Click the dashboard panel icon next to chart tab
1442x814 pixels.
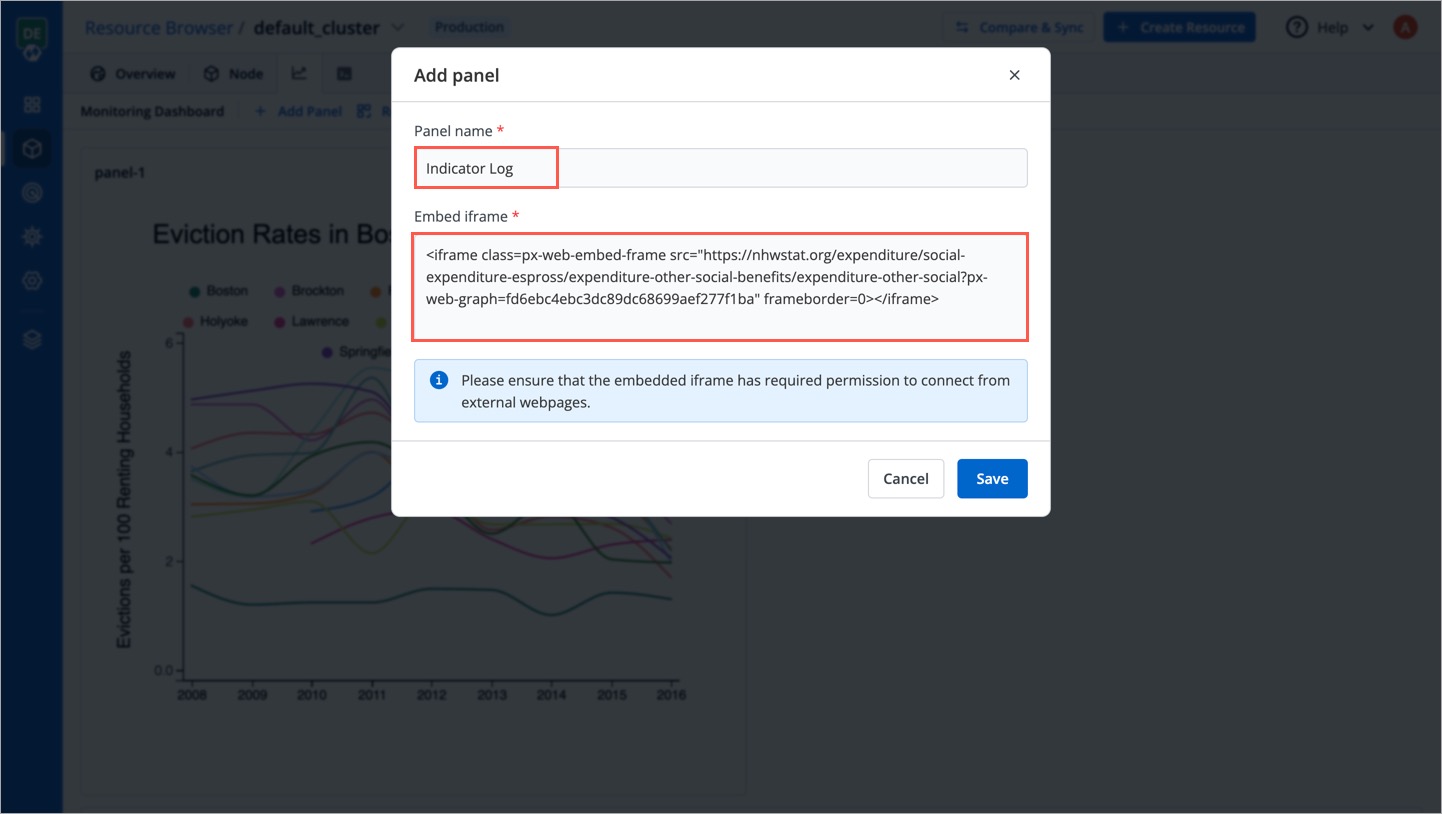(344, 73)
